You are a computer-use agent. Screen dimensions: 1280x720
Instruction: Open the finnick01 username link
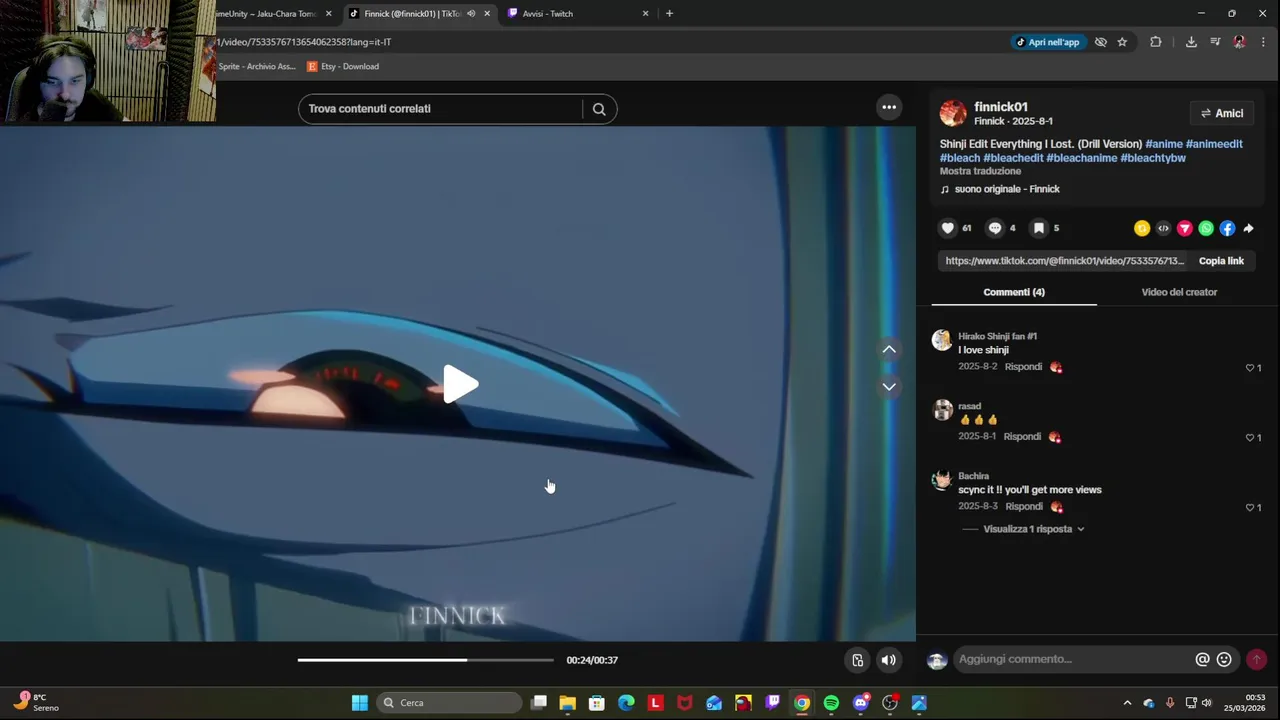click(x=1001, y=107)
